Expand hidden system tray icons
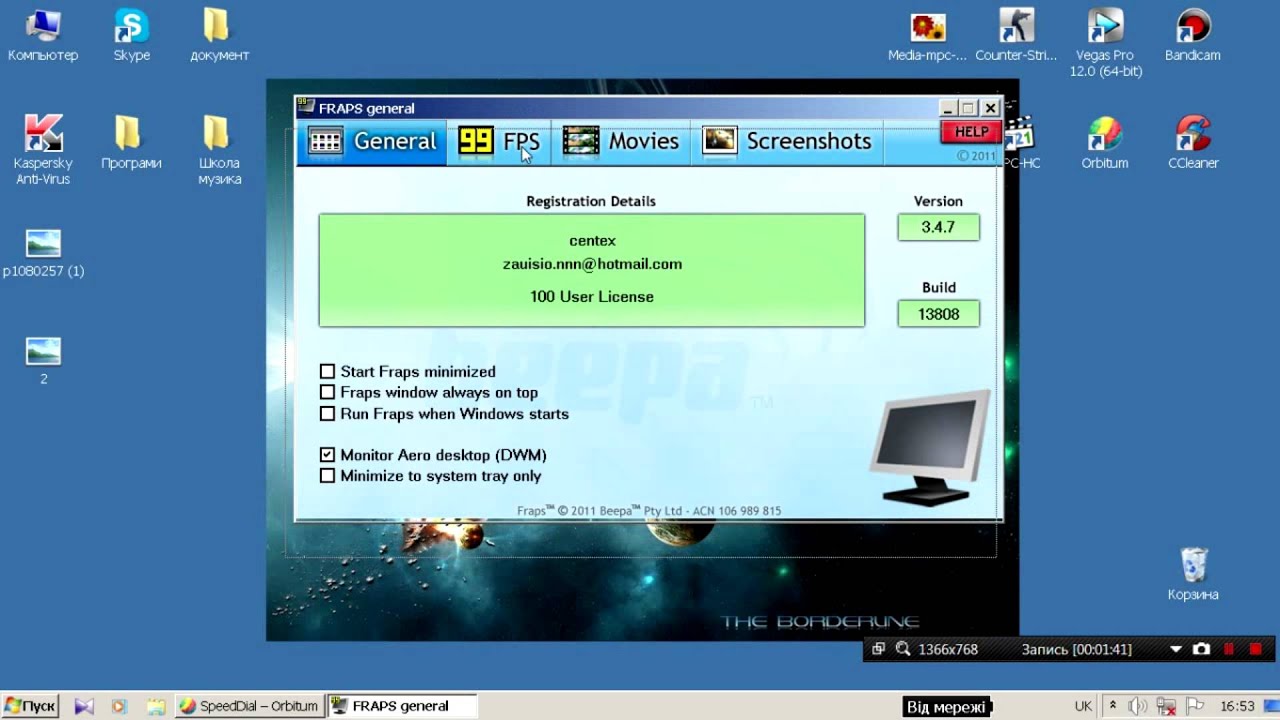 [1113, 706]
